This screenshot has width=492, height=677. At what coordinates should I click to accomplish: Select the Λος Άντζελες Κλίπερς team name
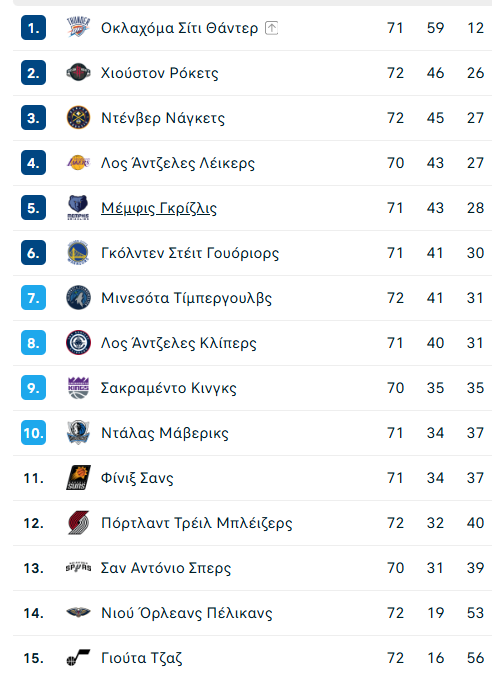point(179,343)
